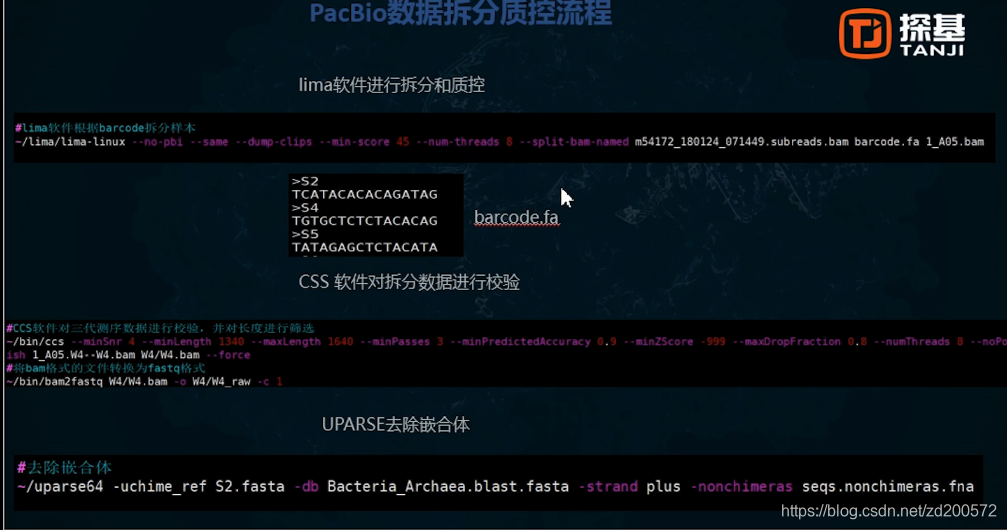Select barcode sequence 'TCATACACACAGATAG'
This screenshot has width=1007, height=530.
[x=365, y=194]
